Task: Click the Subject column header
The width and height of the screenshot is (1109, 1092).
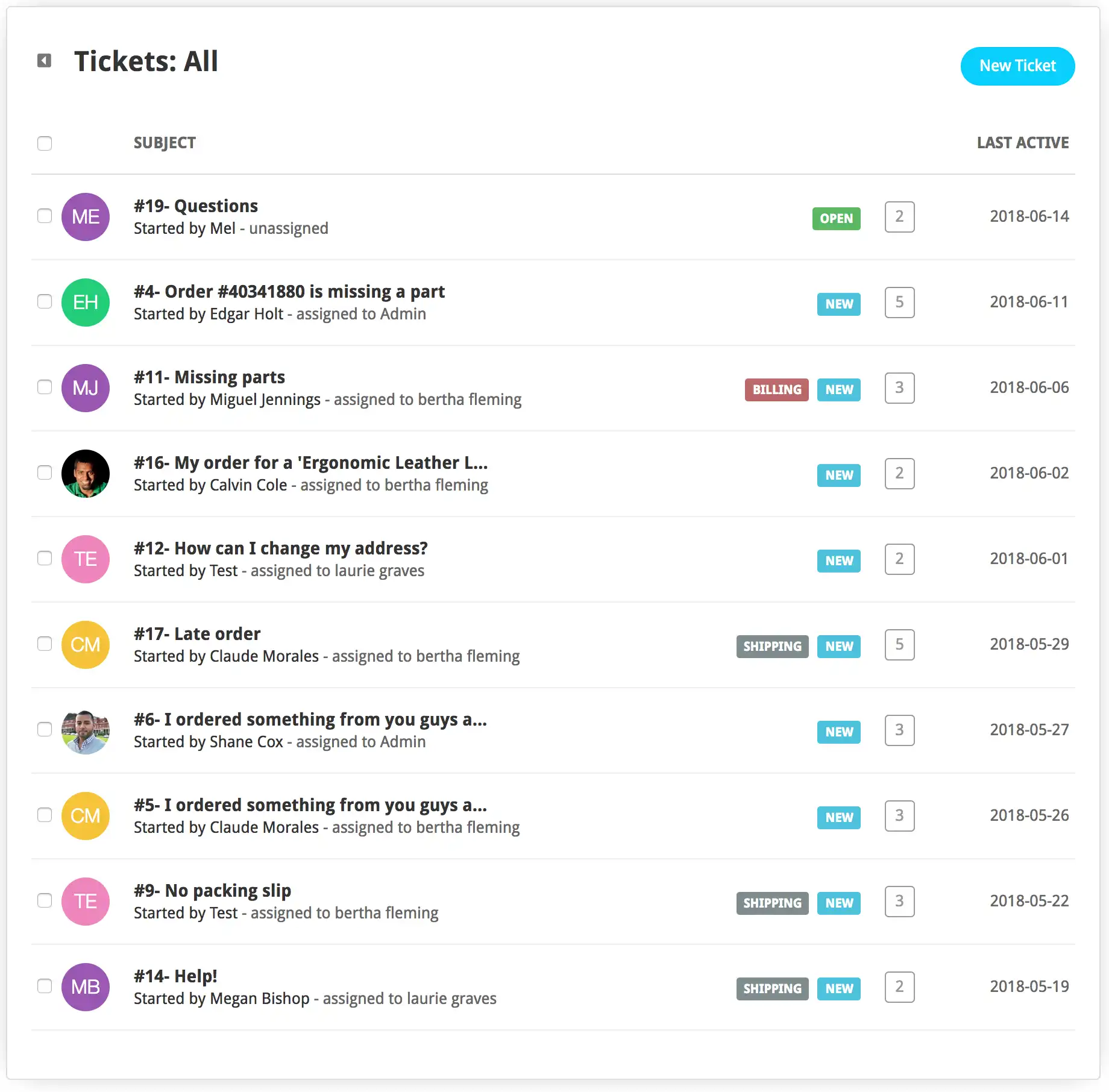Action: 165,143
